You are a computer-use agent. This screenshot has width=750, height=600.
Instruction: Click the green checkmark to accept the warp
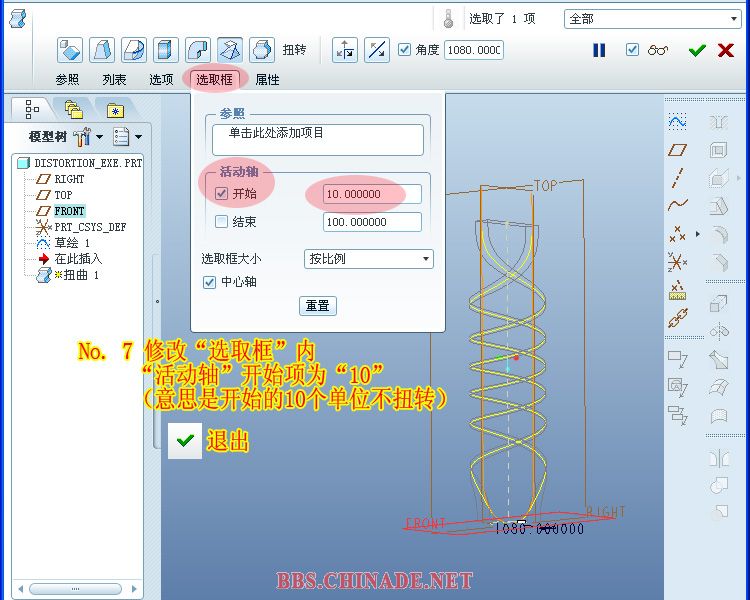[697, 50]
